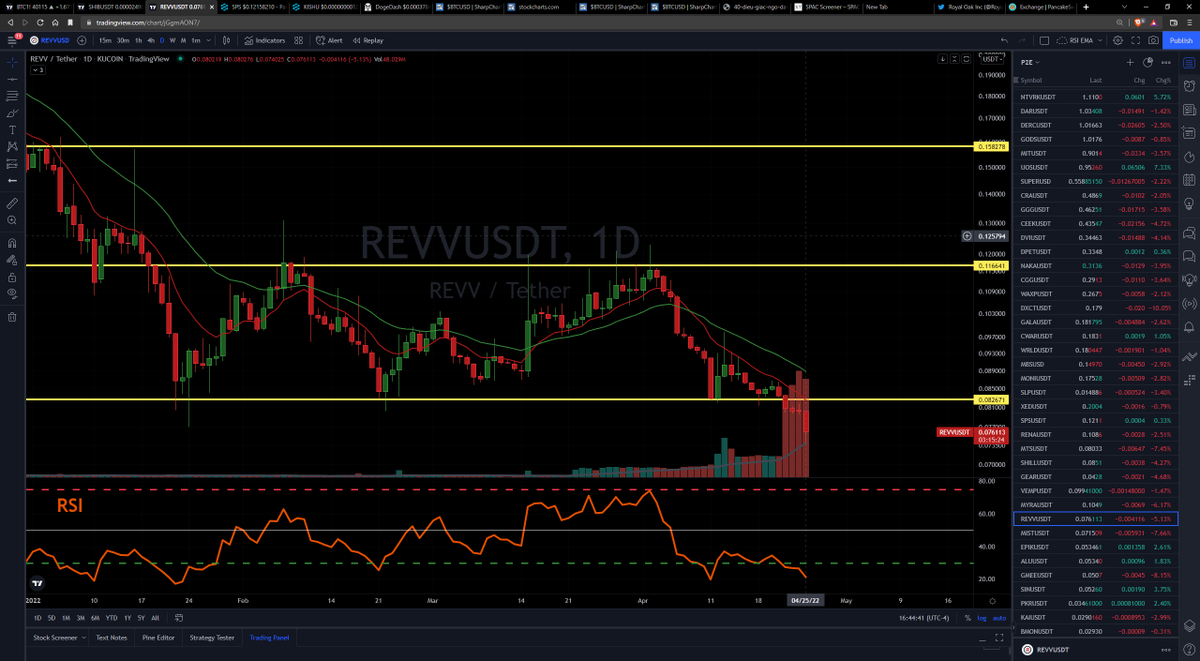Image resolution: width=1200 pixels, height=661 pixels.
Task: Open the Pine Editor tab
Action: click(x=156, y=637)
